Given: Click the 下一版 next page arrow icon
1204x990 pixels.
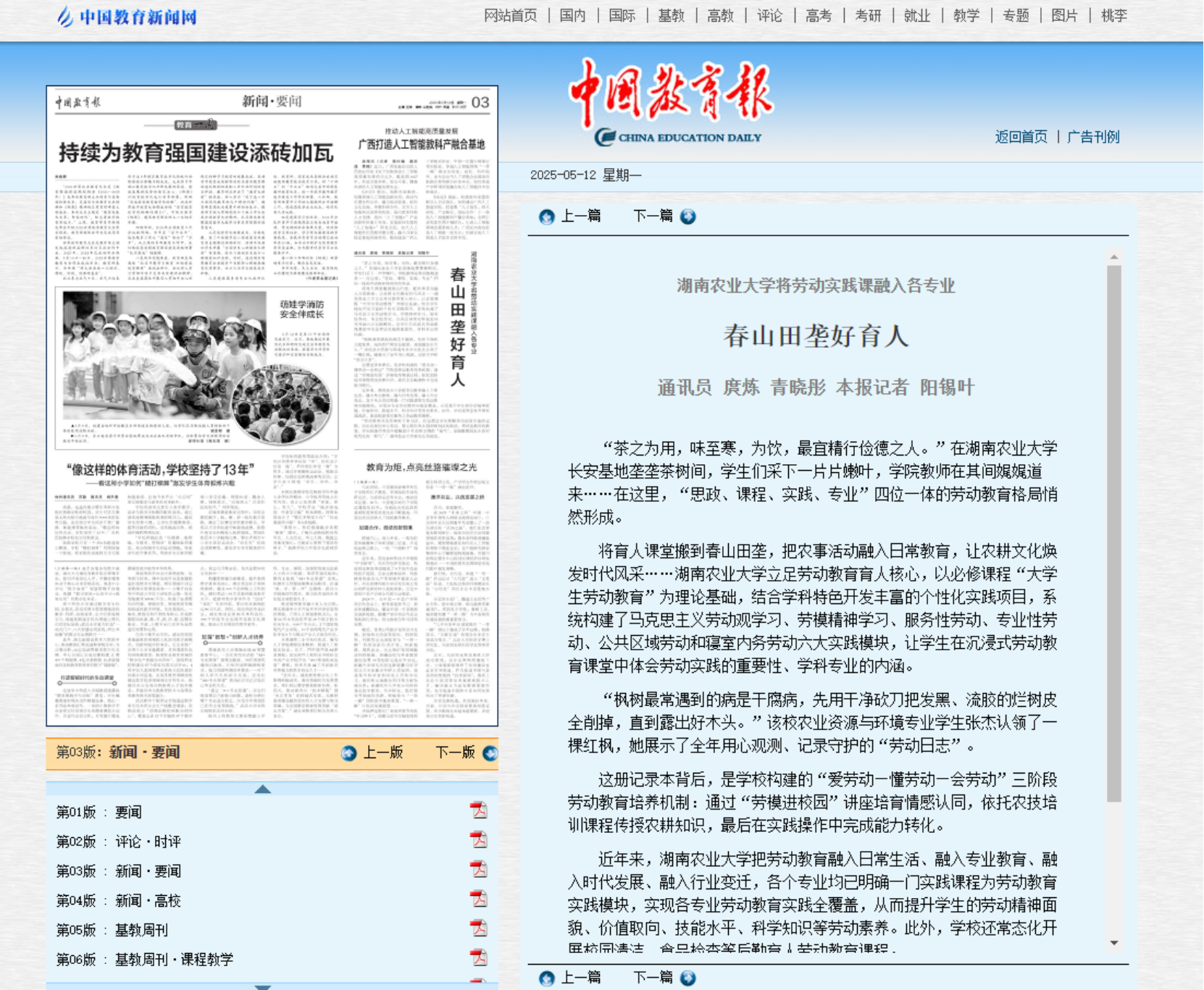Looking at the screenshot, I should coord(490,753).
